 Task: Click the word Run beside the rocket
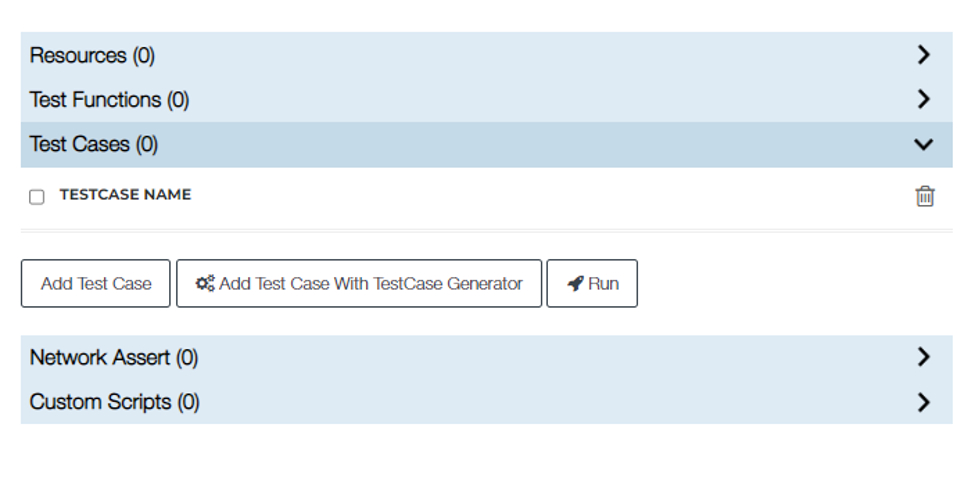[603, 284]
